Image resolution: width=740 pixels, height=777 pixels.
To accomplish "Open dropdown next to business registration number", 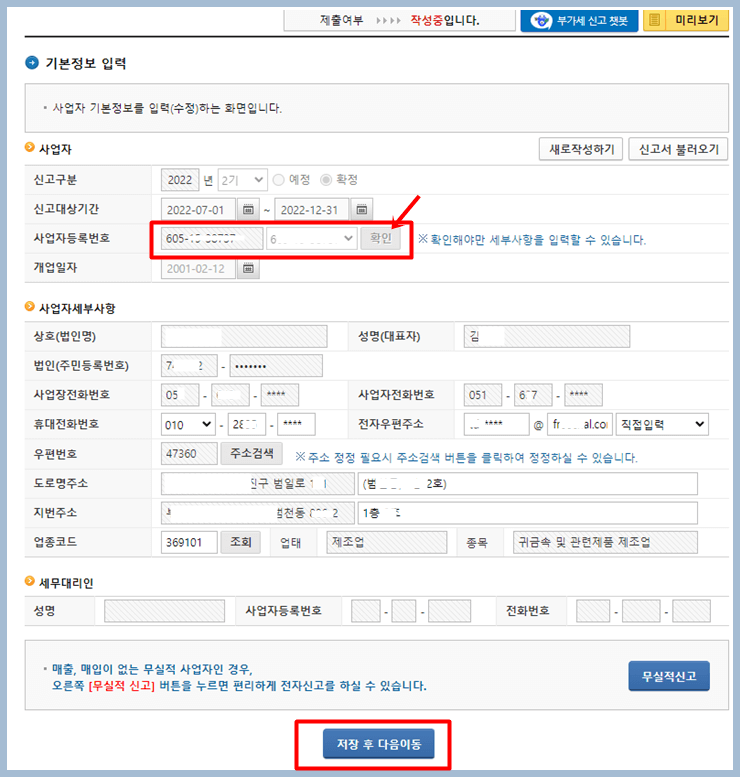I will 311,239.
